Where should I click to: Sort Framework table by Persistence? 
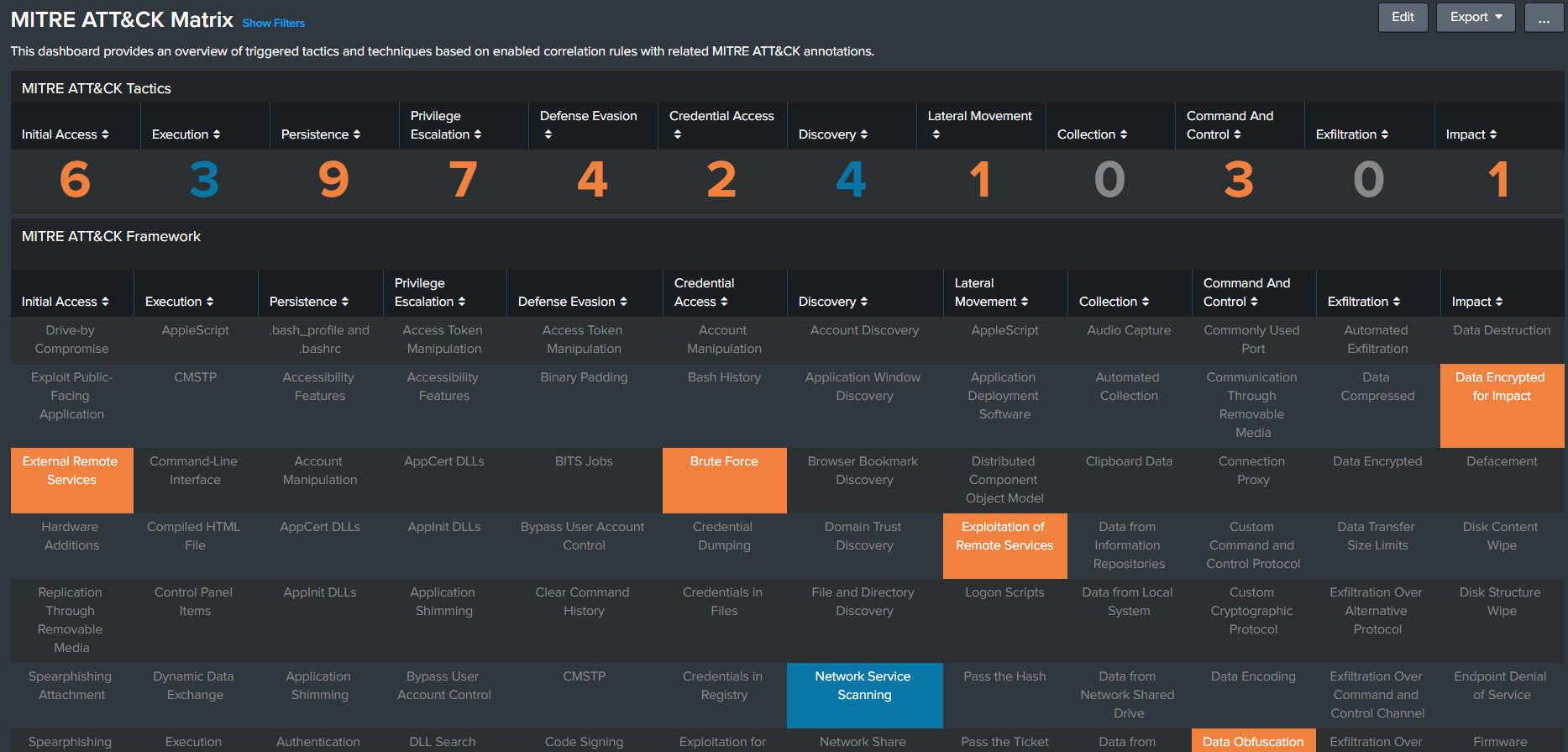point(309,302)
